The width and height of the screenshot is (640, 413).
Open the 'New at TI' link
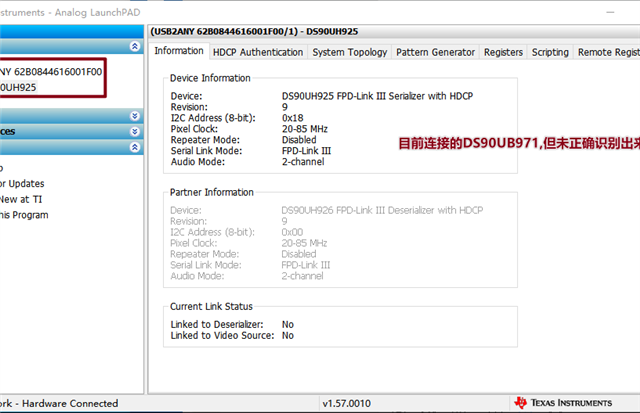(x=21, y=200)
